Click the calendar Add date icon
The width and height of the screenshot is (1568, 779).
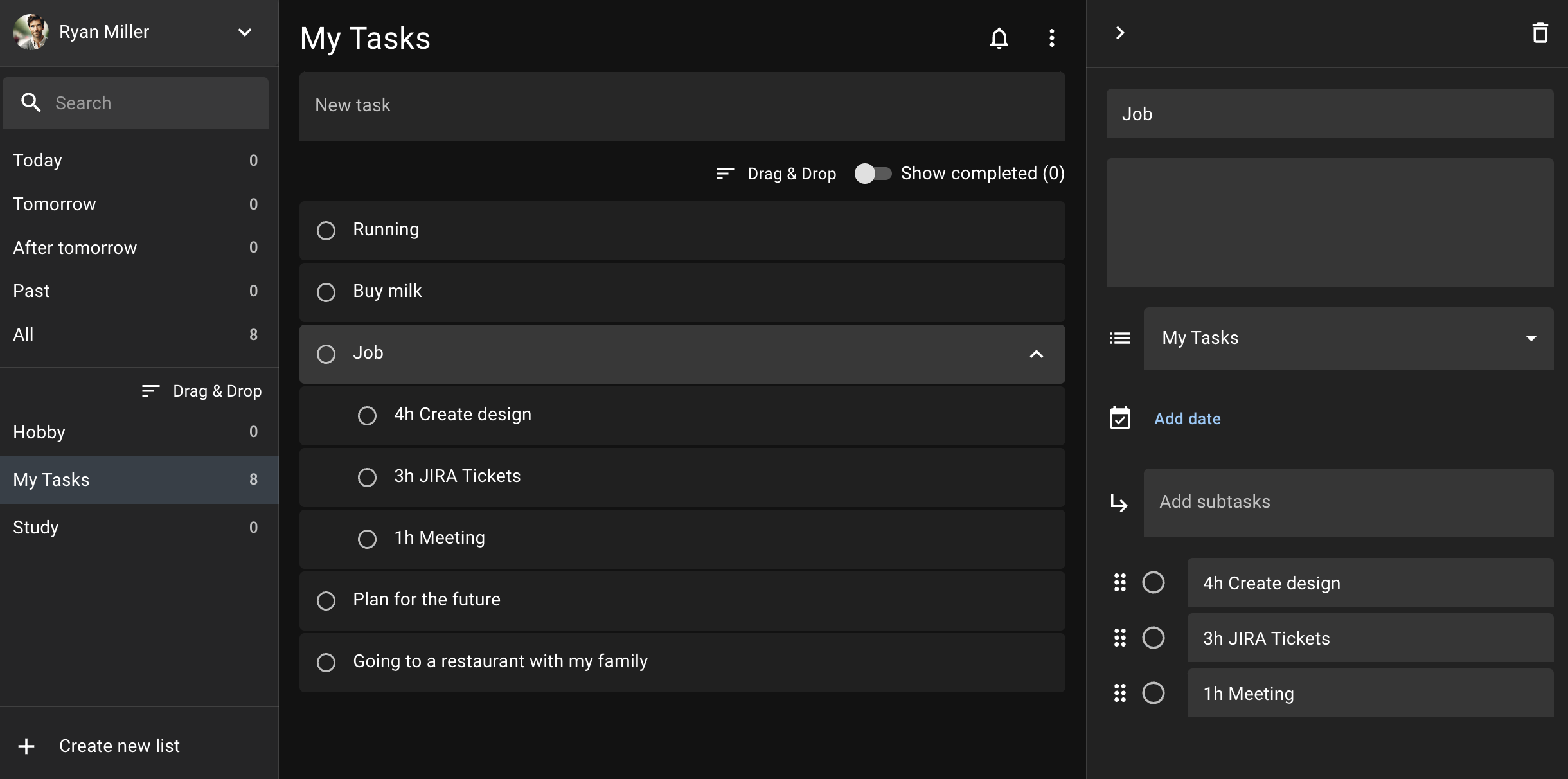click(x=1119, y=418)
